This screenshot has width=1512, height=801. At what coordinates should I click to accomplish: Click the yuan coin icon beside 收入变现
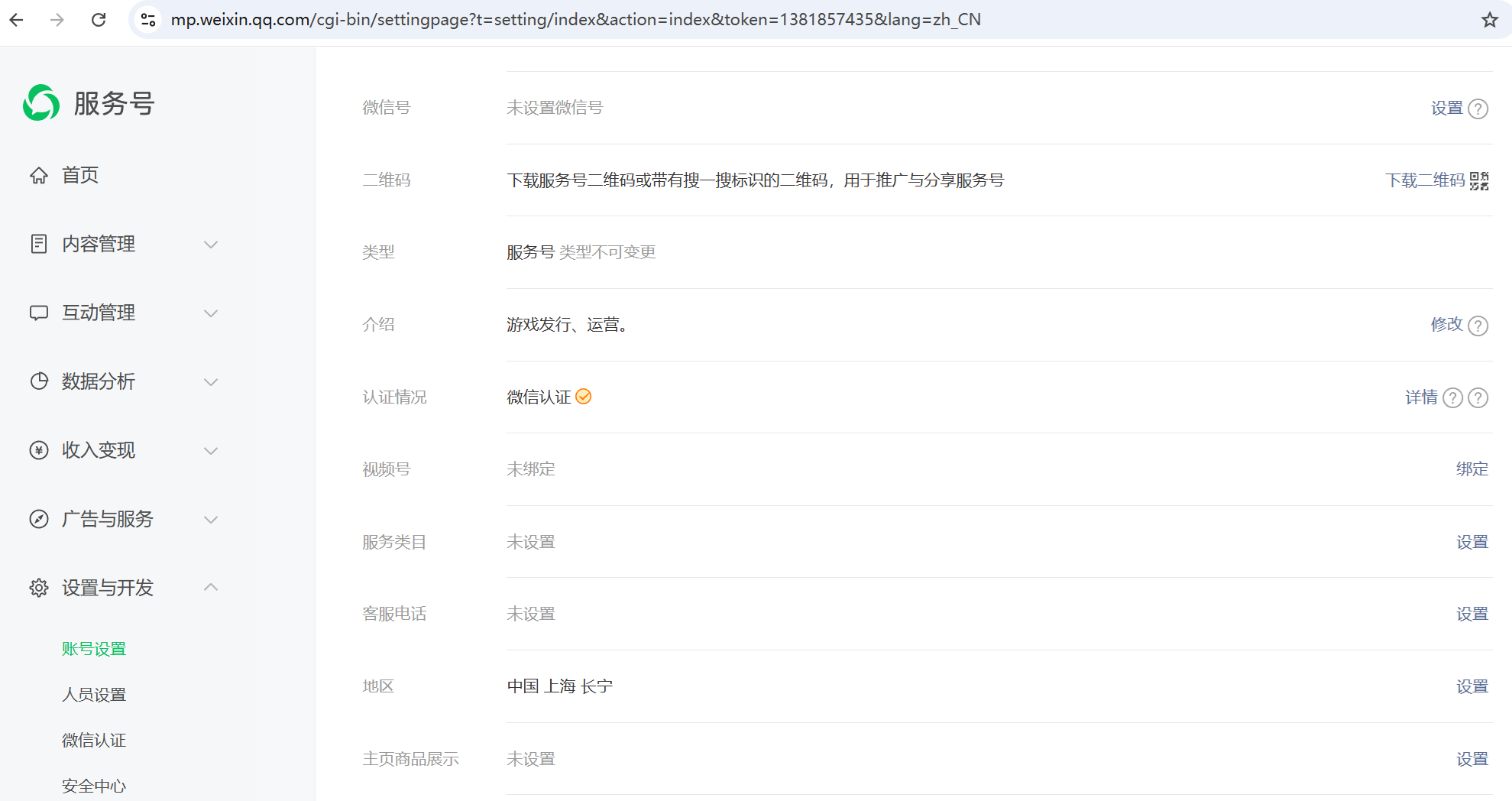(x=39, y=450)
